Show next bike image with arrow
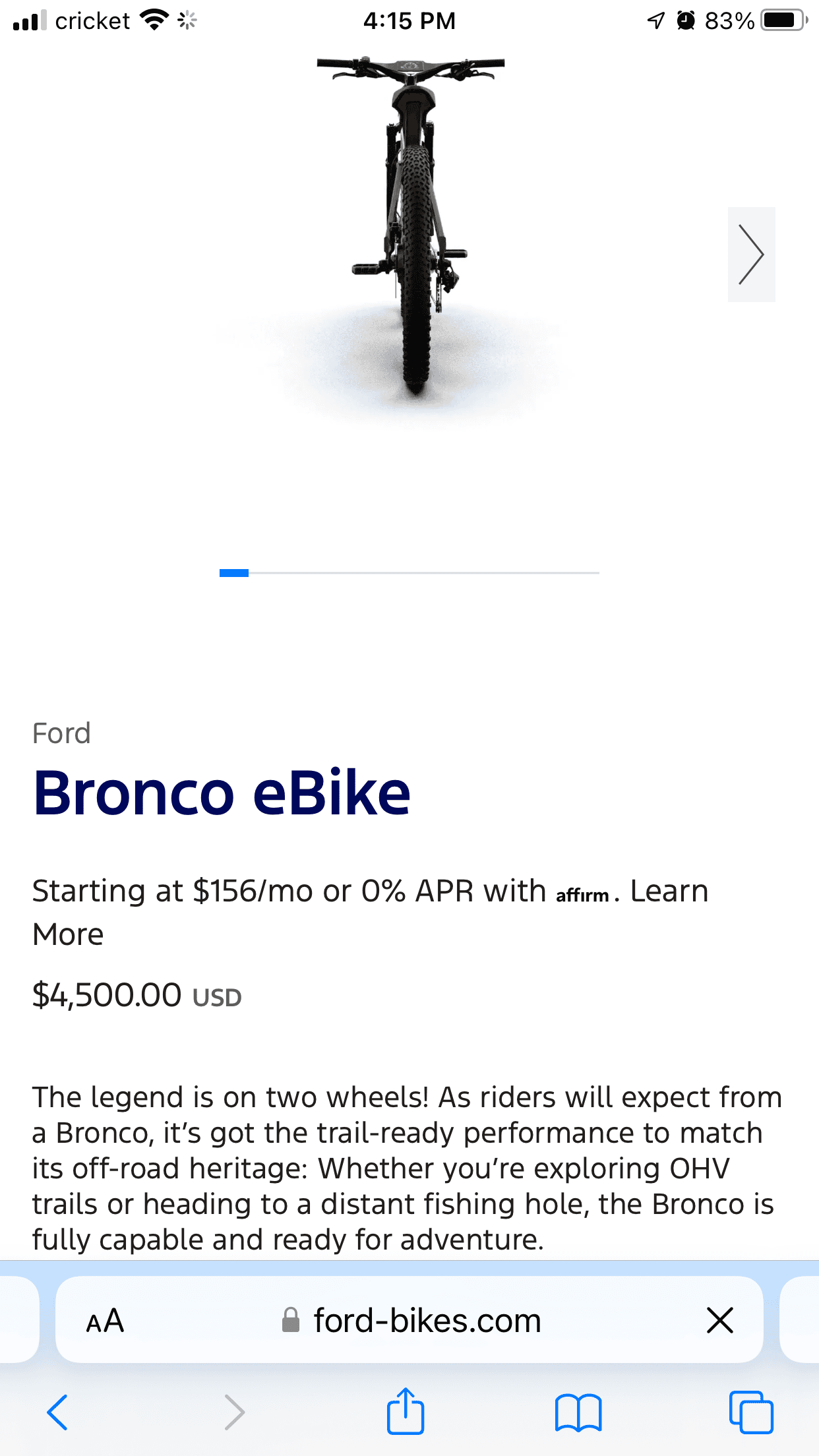The height and width of the screenshot is (1456, 819). pyautogui.click(x=751, y=255)
